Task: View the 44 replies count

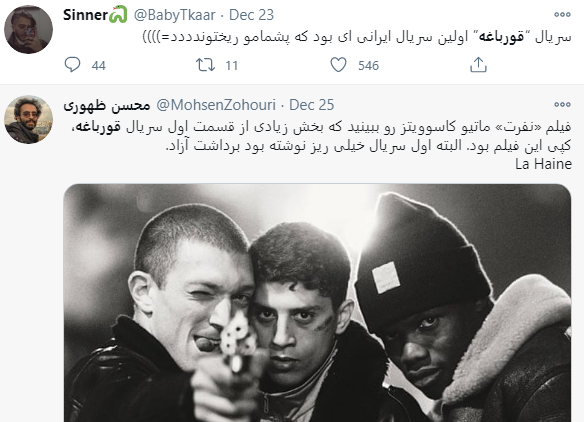Action: tap(99, 66)
